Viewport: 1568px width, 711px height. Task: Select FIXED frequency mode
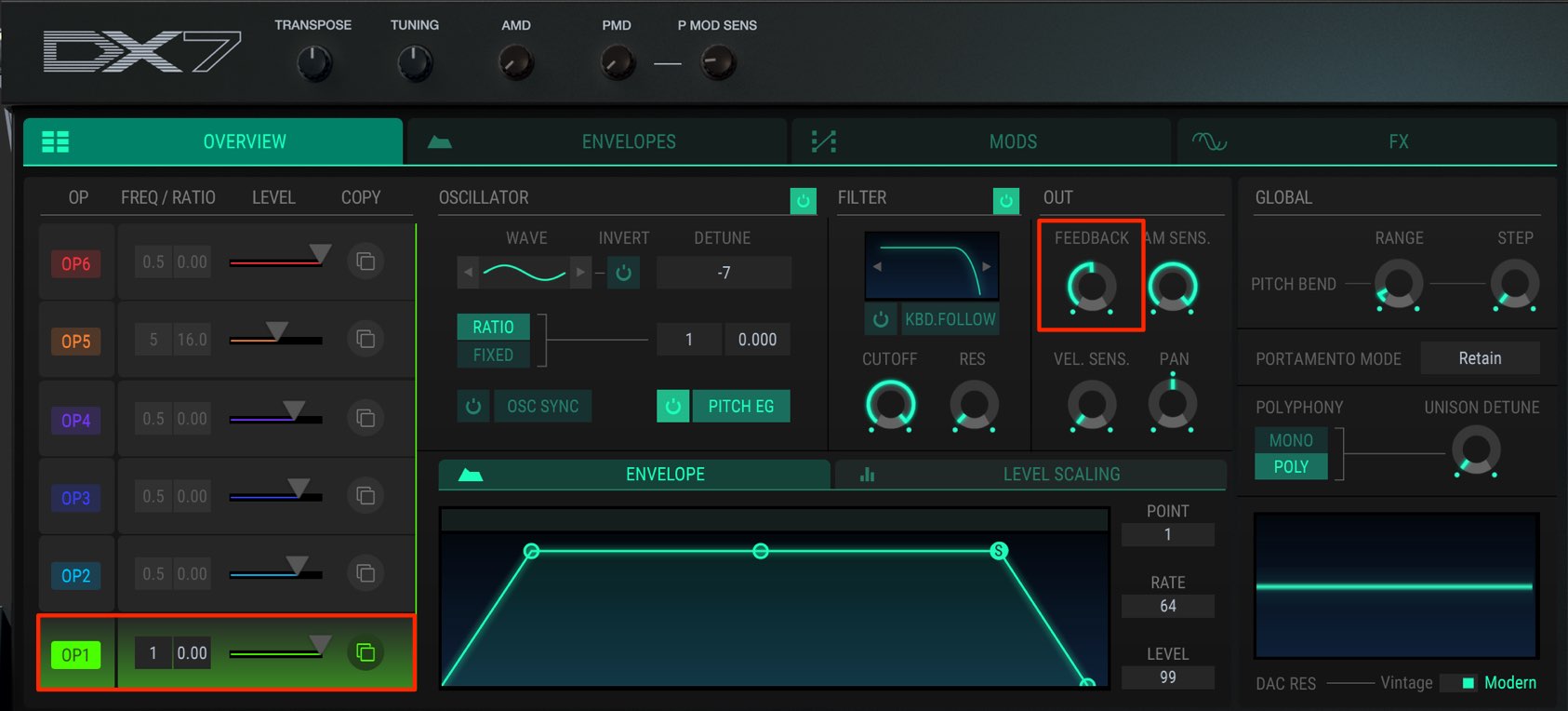coord(493,355)
